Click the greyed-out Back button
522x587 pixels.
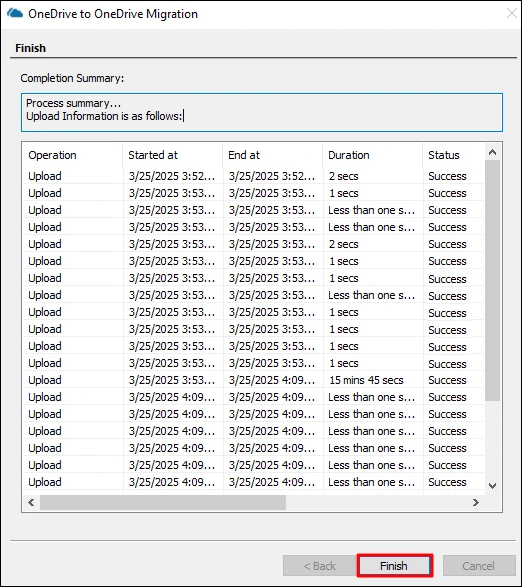point(319,566)
